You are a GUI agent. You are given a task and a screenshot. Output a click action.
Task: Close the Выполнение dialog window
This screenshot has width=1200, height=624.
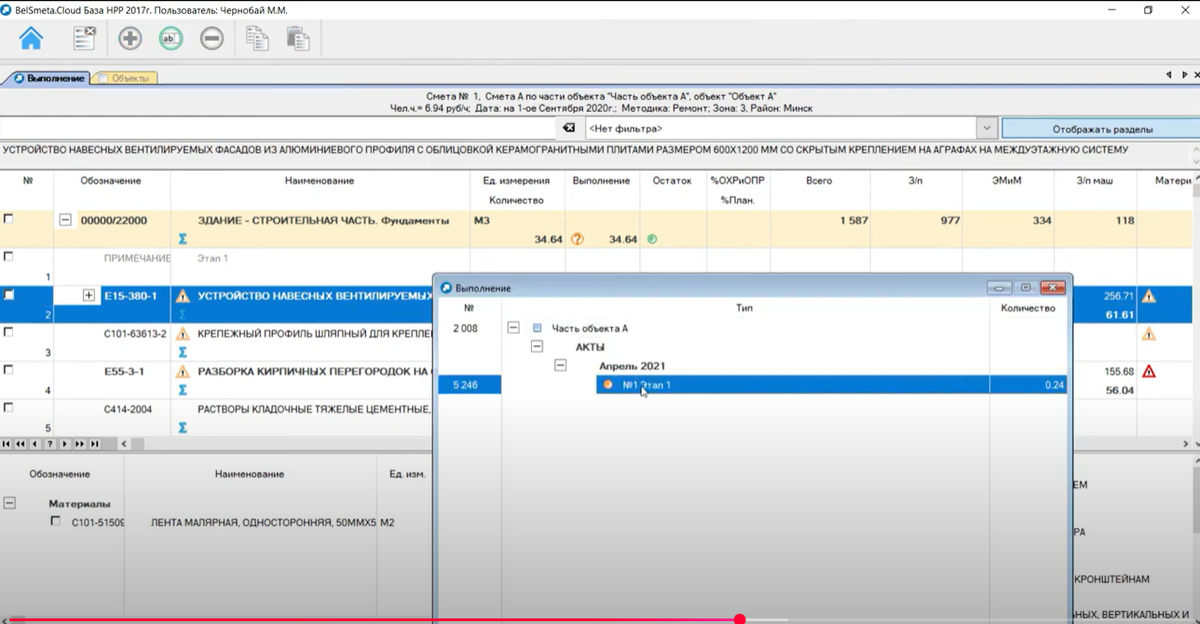[1052, 287]
